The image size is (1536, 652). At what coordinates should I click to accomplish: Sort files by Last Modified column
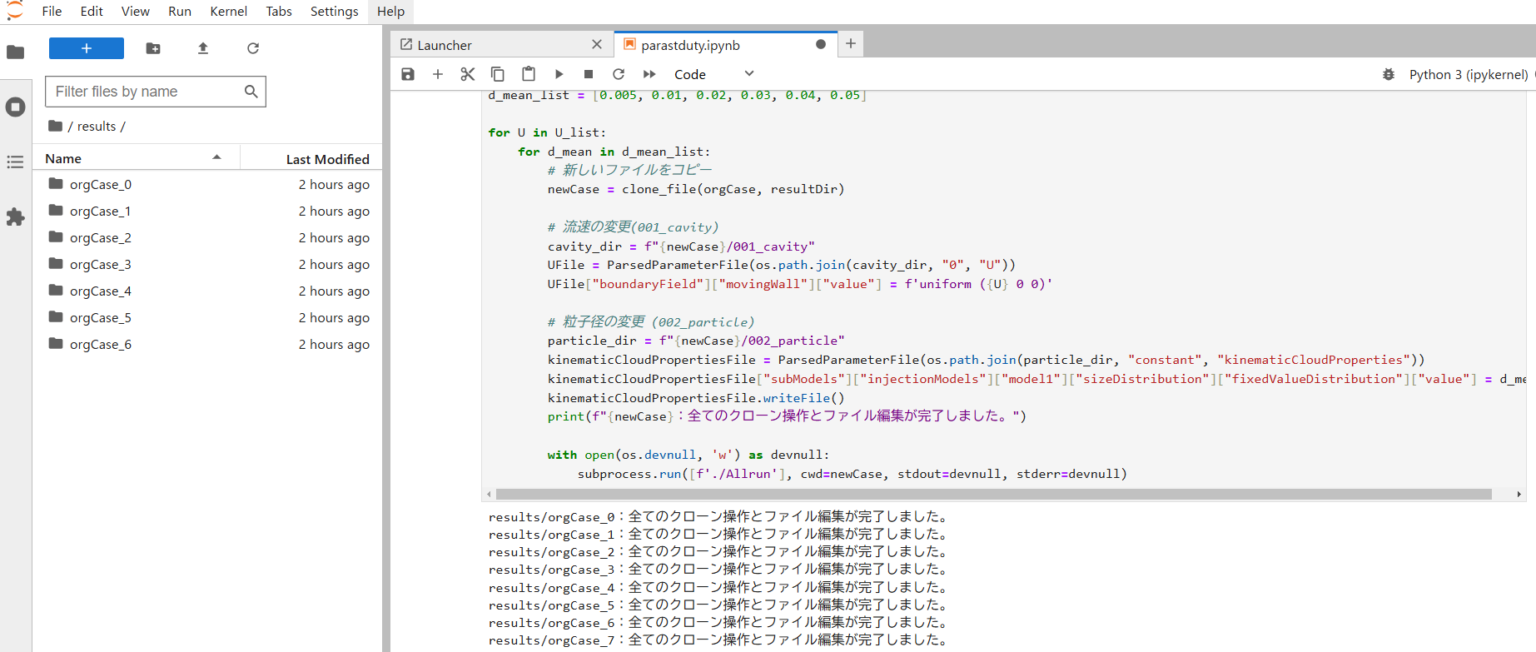(327, 159)
